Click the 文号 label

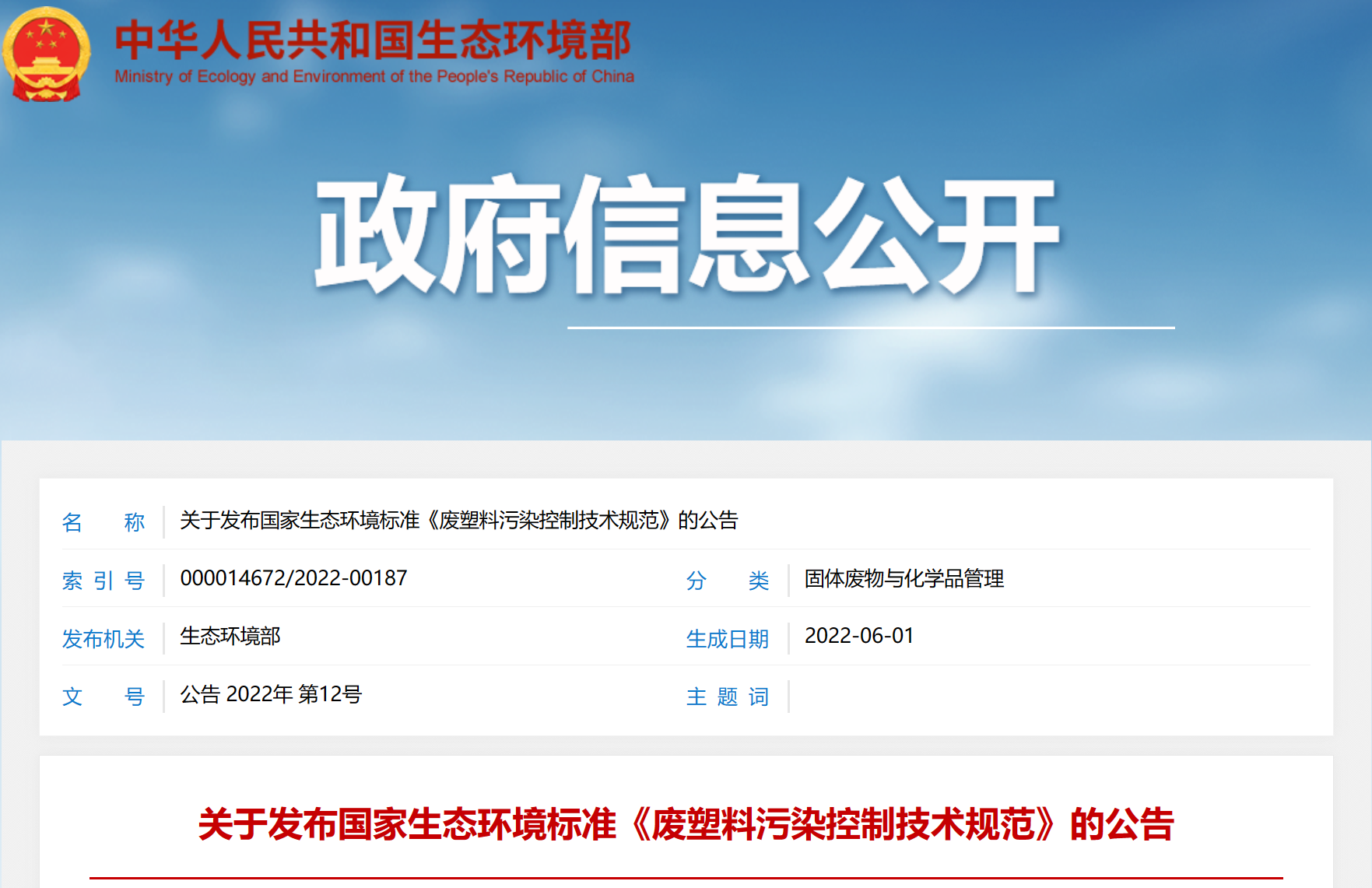(x=104, y=696)
